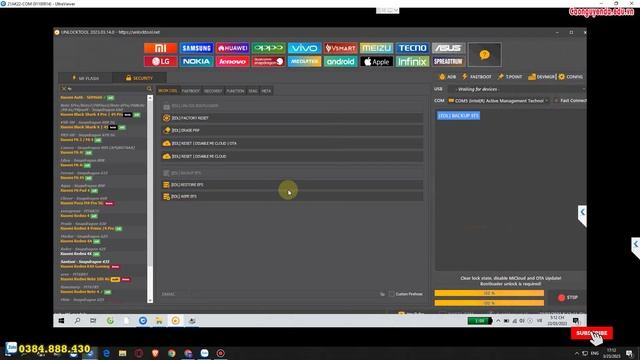Click the lower progress bar
The image size is (640, 360).
click(x=489, y=303)
